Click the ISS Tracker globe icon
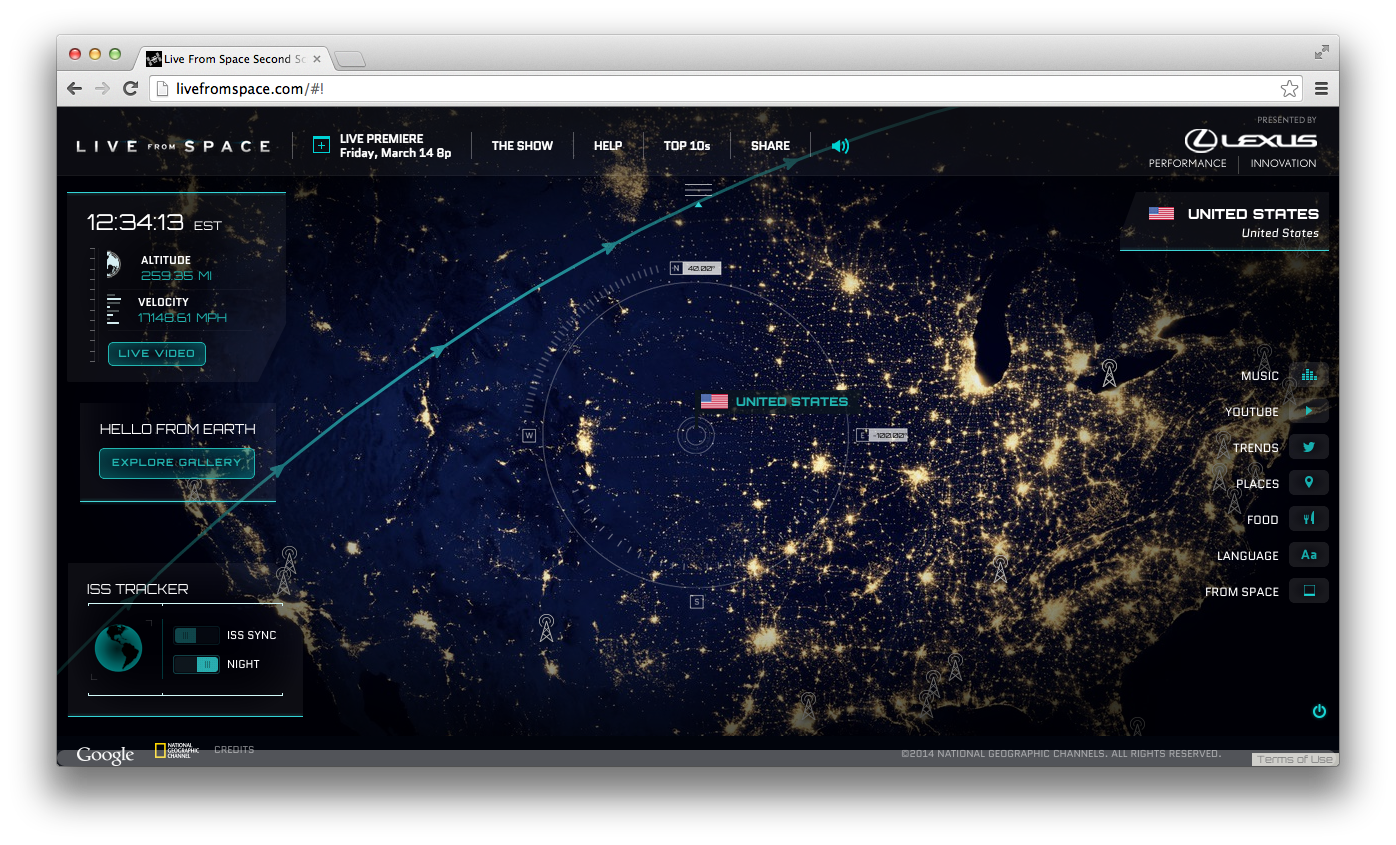The height and width of the screenshot is (845, 1396). (118, 649)
